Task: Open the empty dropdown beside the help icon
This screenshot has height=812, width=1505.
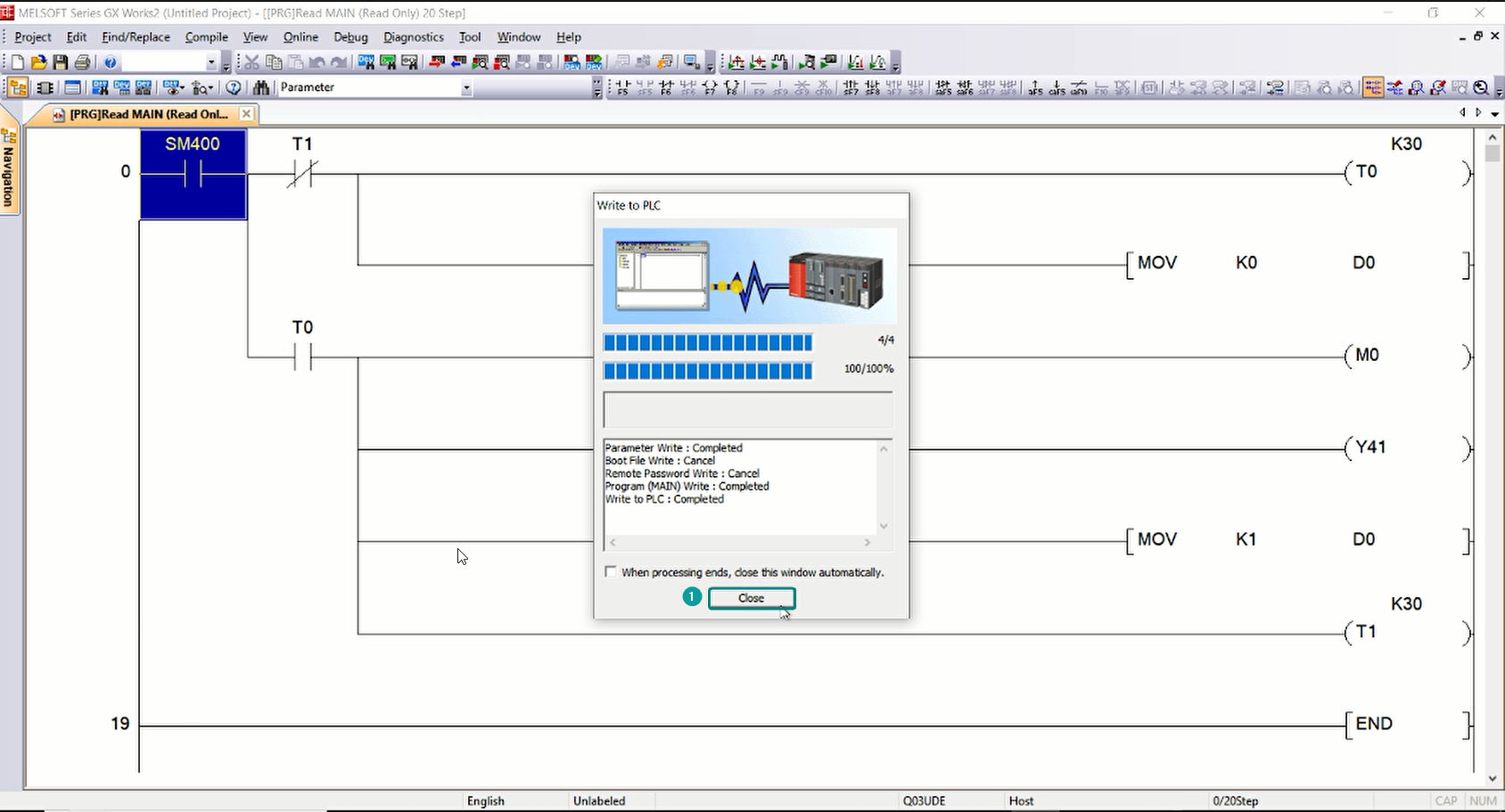Action: coord(211,62)
